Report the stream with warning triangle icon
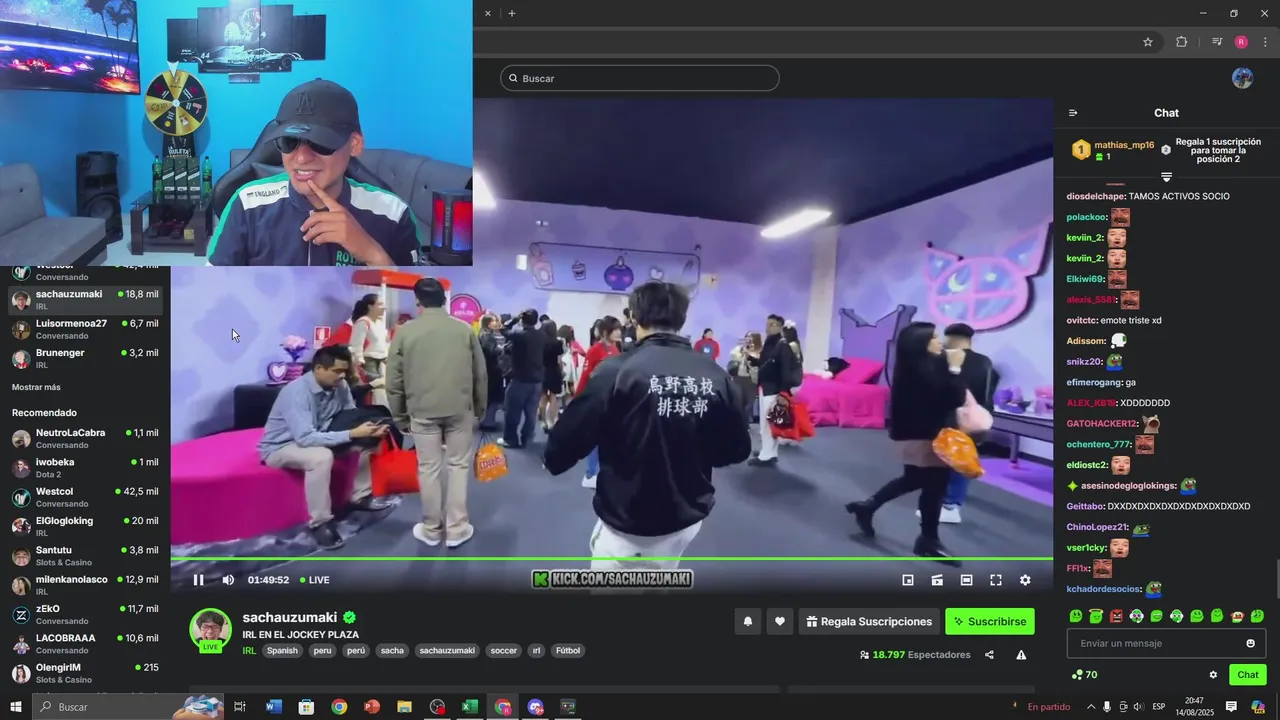This screenshot has width=1280, height=720. coord(1021,655)
